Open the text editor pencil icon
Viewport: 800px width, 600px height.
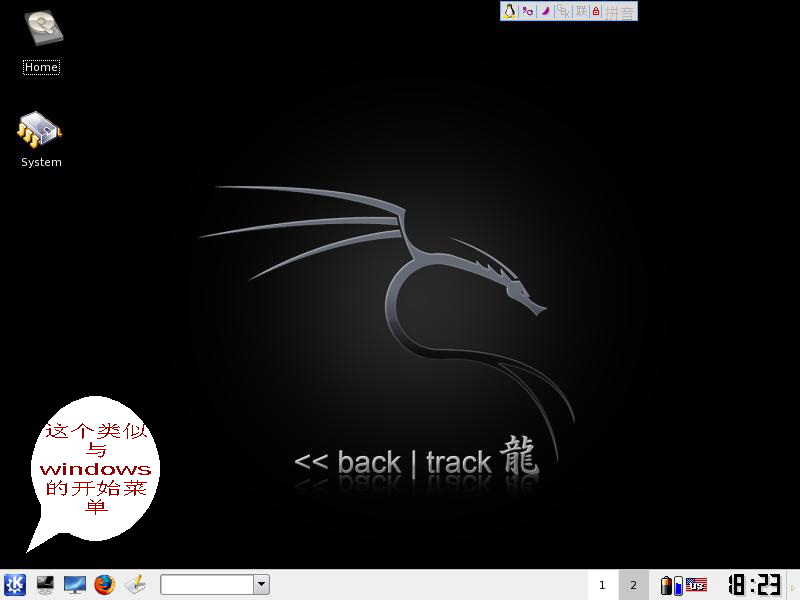click(135, 584)
